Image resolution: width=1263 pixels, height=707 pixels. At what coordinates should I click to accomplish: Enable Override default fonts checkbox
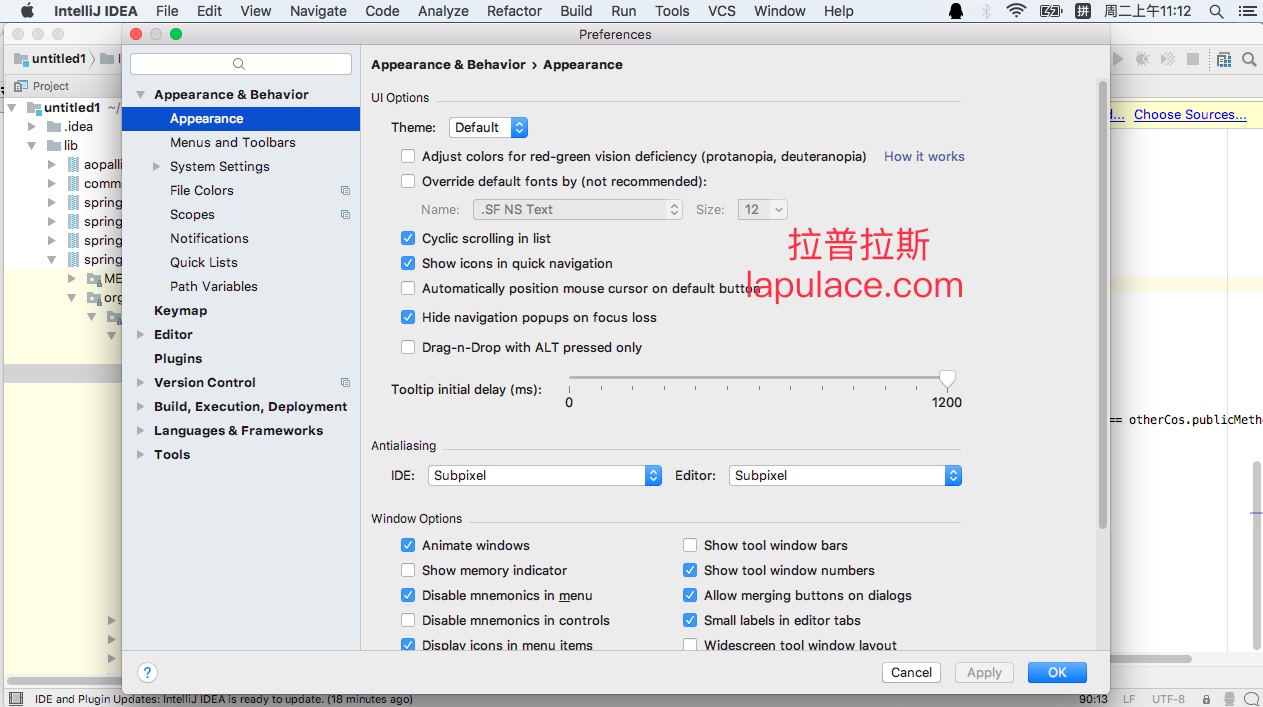click(408, 181)
